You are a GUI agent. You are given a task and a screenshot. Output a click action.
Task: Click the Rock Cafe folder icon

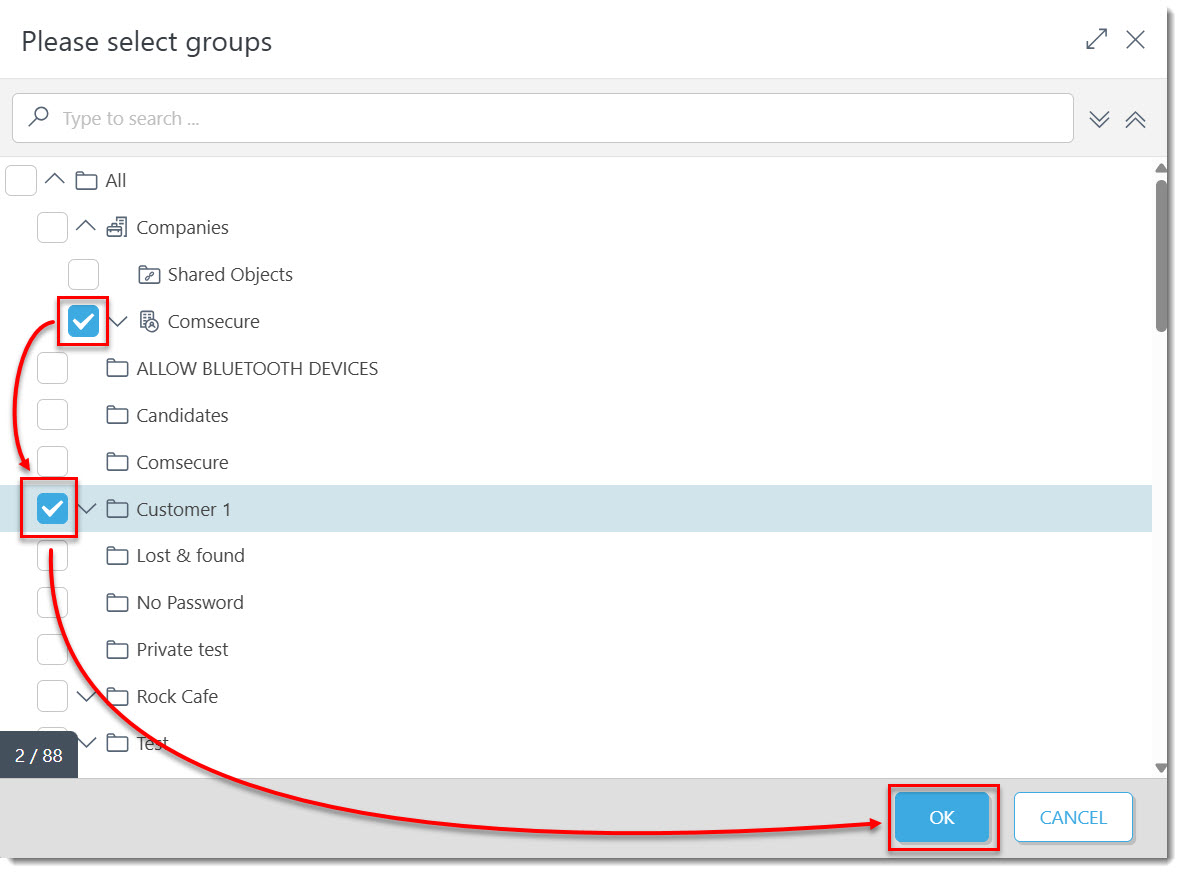[x=117, y=697]
